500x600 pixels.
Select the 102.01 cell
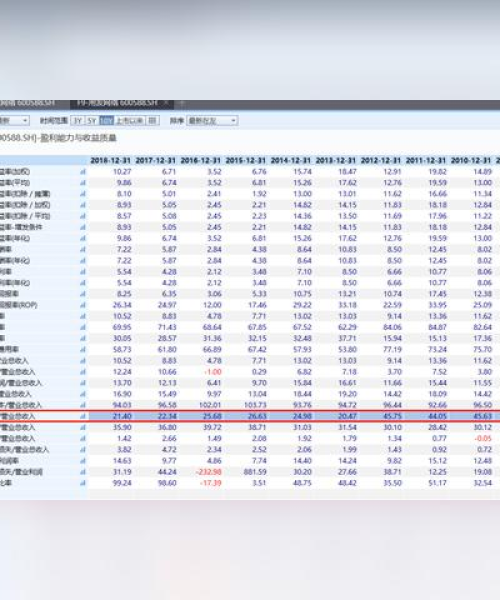[x=210, y=405]
